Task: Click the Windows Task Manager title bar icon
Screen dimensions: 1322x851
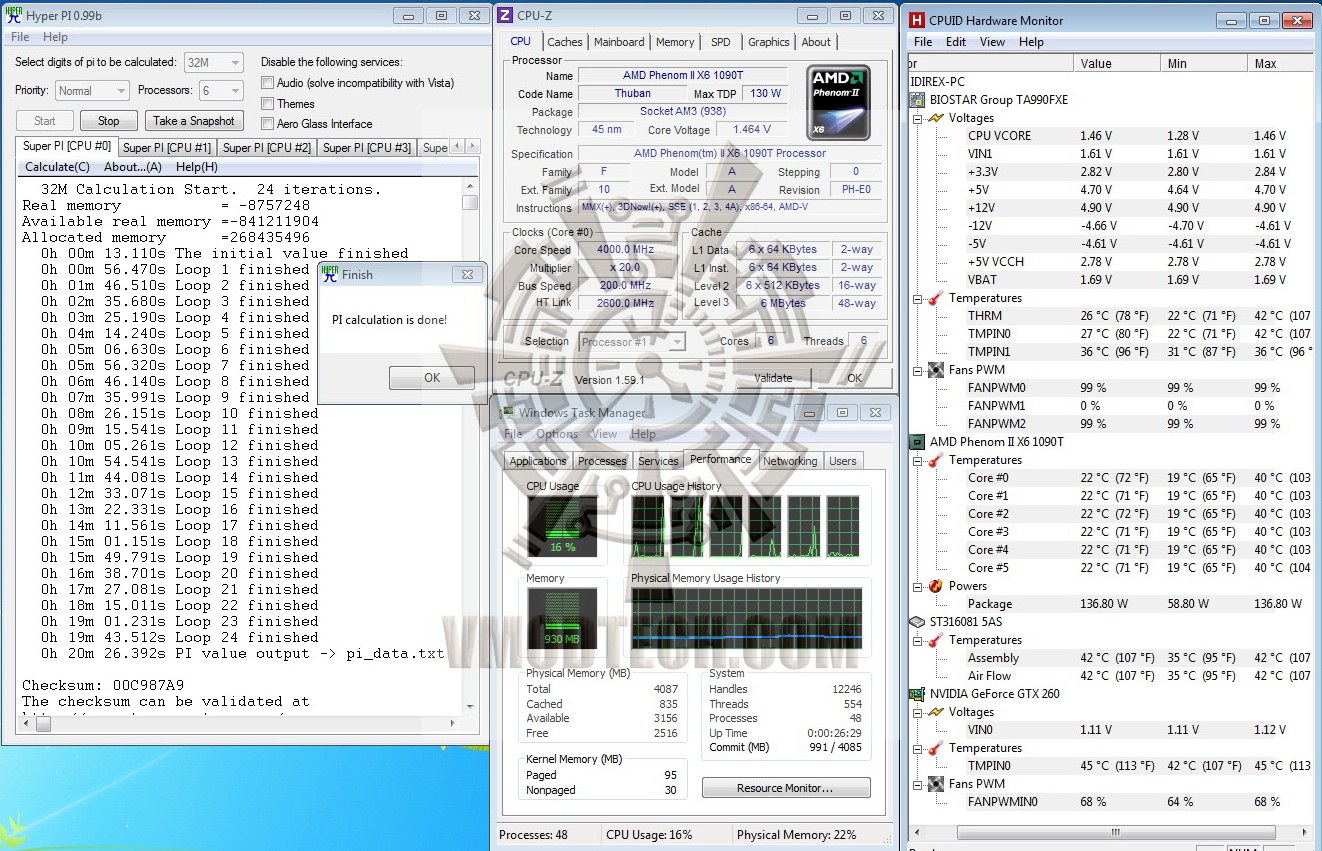Action: (508, 412)
